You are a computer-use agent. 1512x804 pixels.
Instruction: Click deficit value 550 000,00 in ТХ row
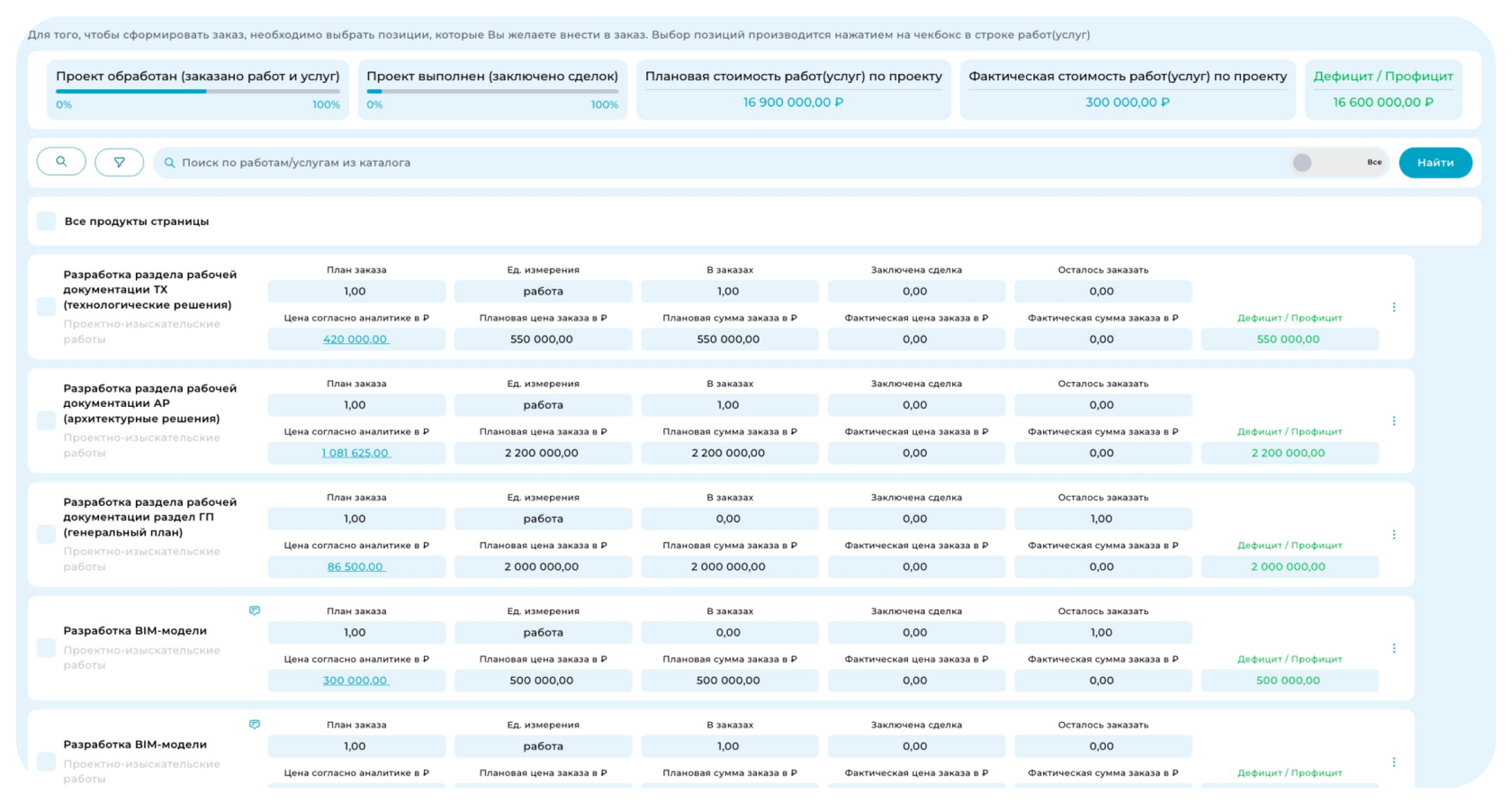(x=1289, y=339)
